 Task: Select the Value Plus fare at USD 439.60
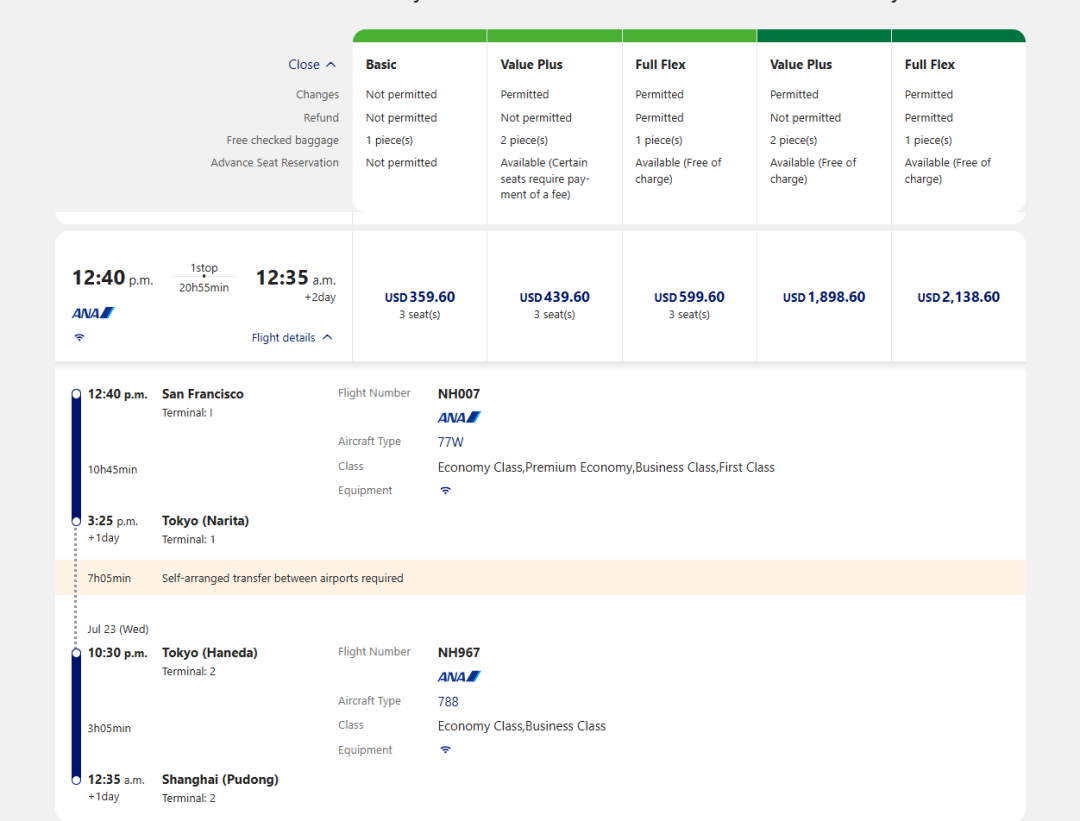(554, 297)
